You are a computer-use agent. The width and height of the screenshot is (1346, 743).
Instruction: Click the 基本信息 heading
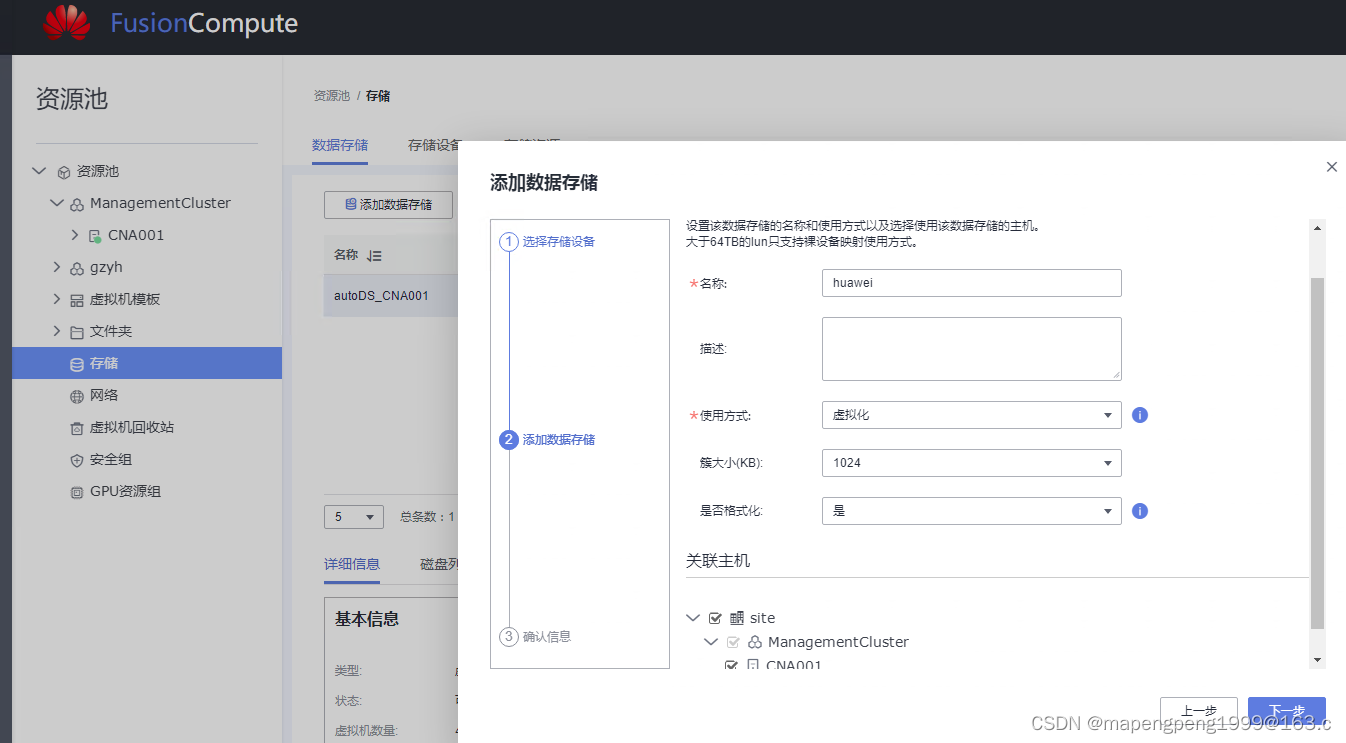coord(367,619)
